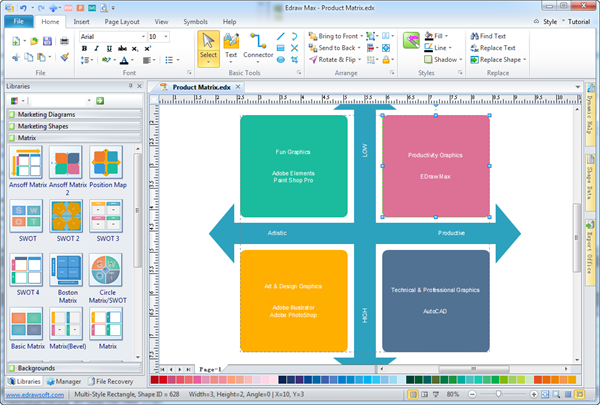
Task: Select the crop tool icon
Action: point(294,60)
